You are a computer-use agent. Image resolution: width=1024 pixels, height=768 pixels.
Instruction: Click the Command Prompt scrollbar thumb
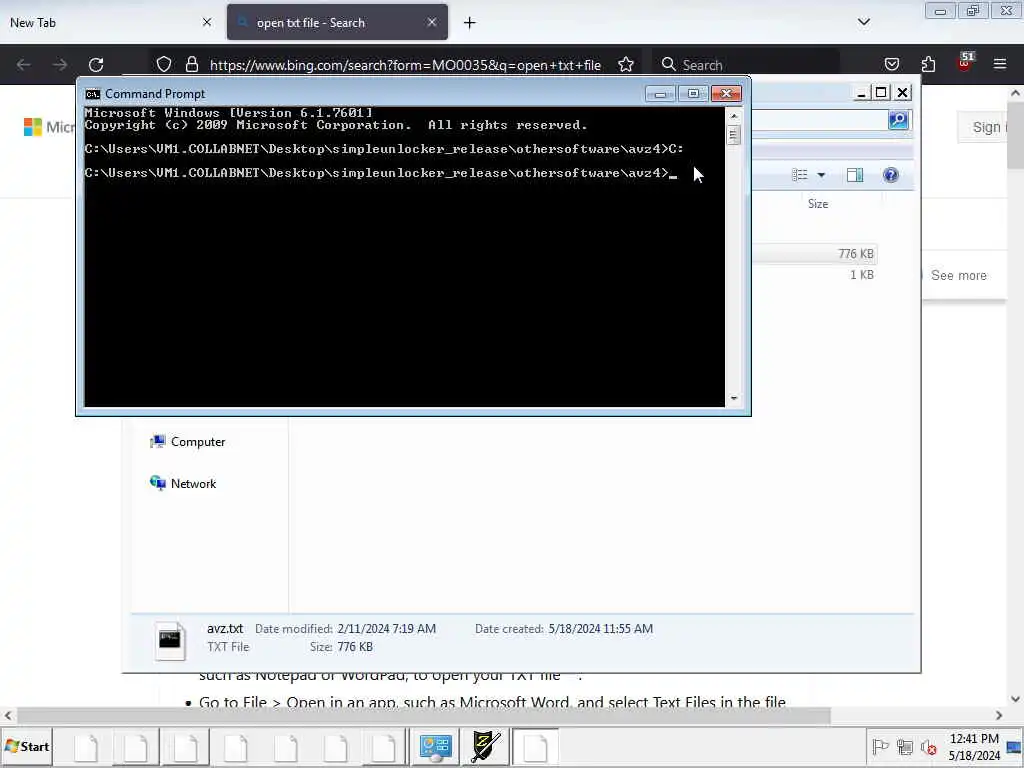734,135
